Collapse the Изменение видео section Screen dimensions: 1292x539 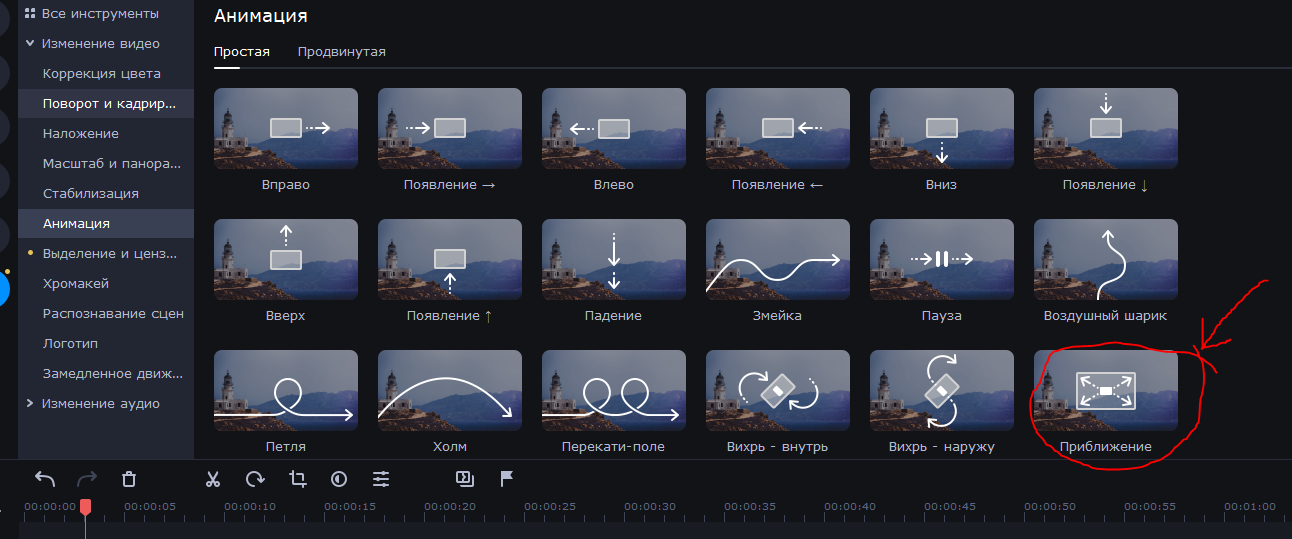30,44
